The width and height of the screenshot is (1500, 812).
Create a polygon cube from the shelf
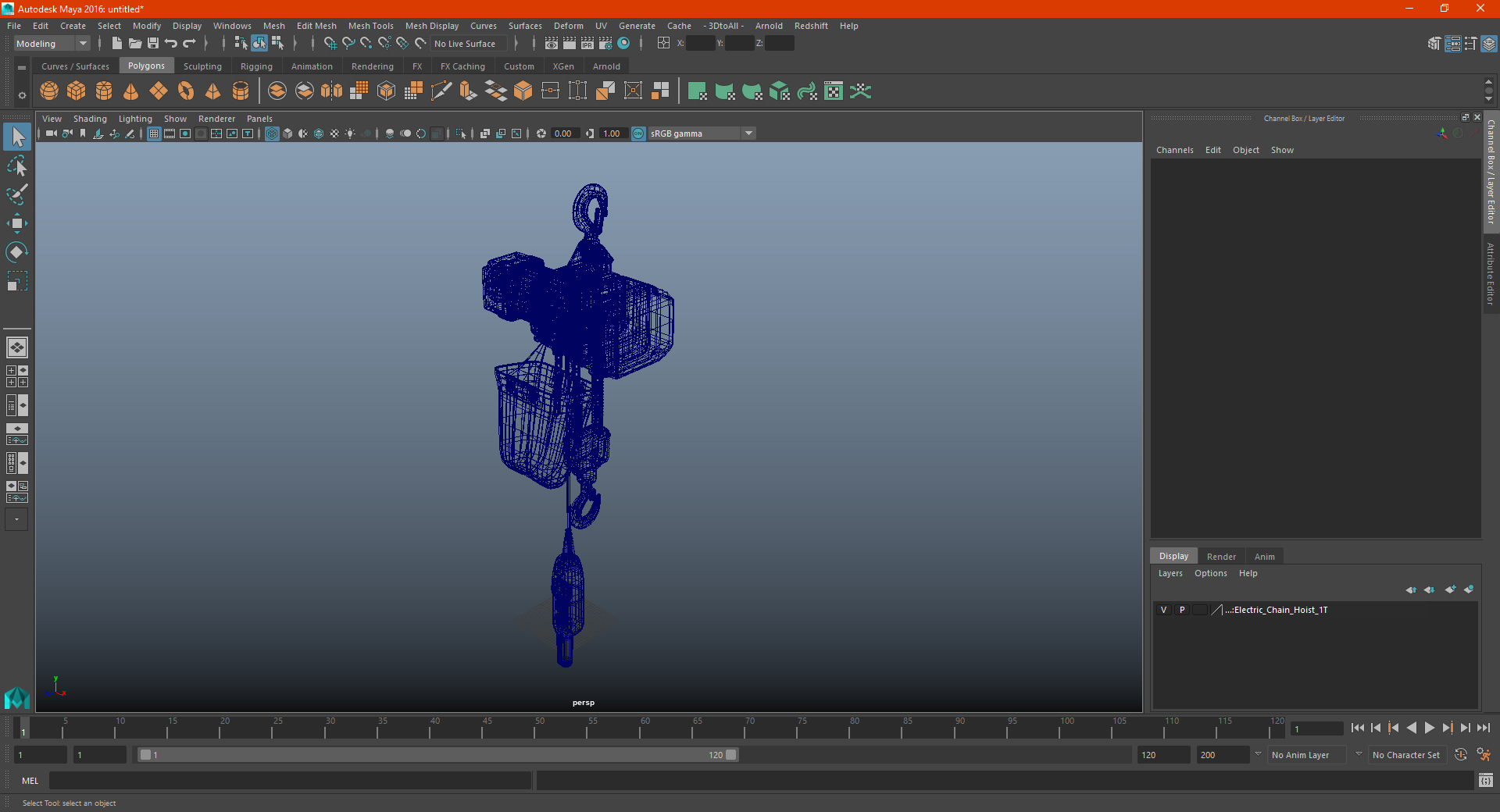coord(77,91)
